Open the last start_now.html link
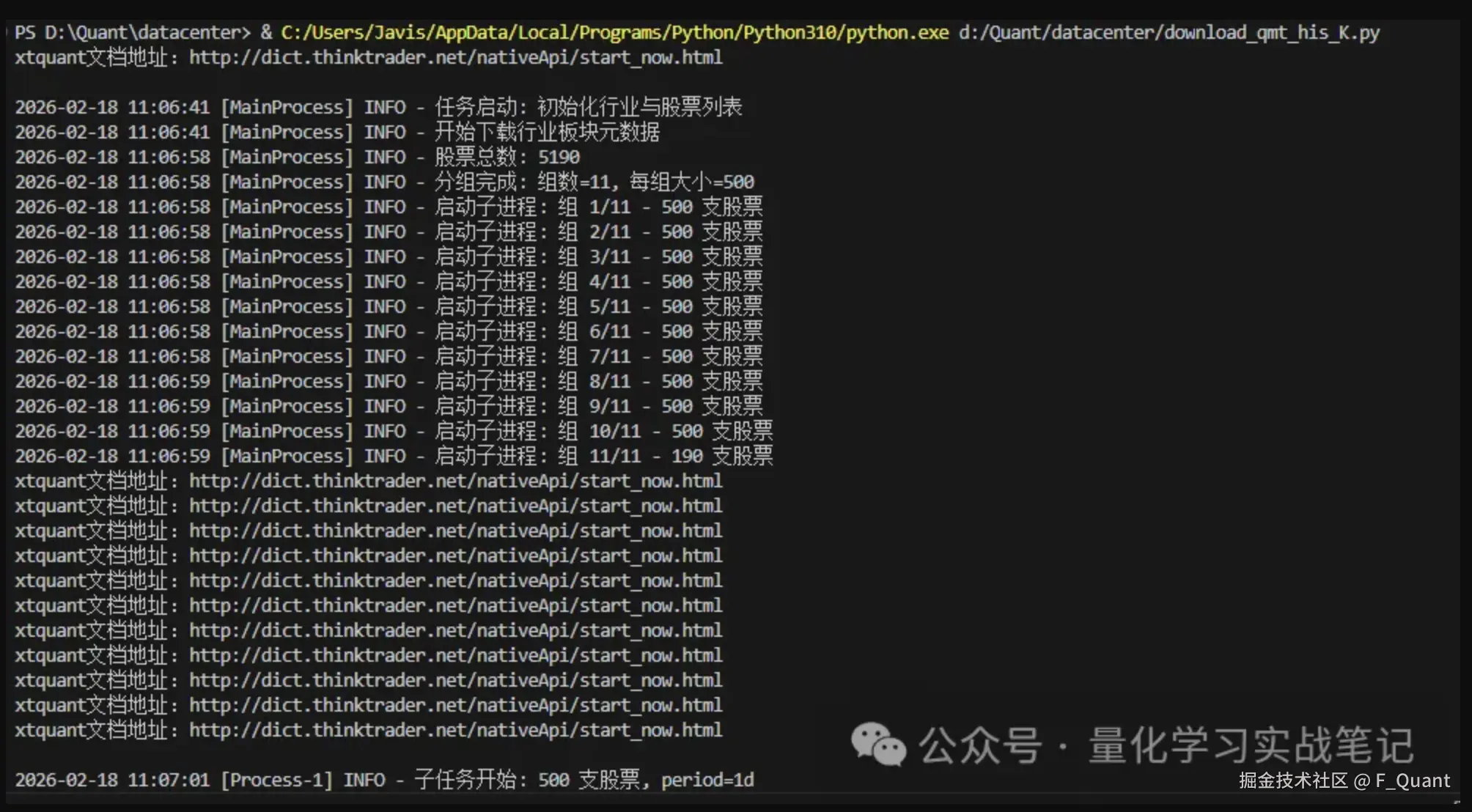Viewport: 1472px width, 812px height. [455, 729]
